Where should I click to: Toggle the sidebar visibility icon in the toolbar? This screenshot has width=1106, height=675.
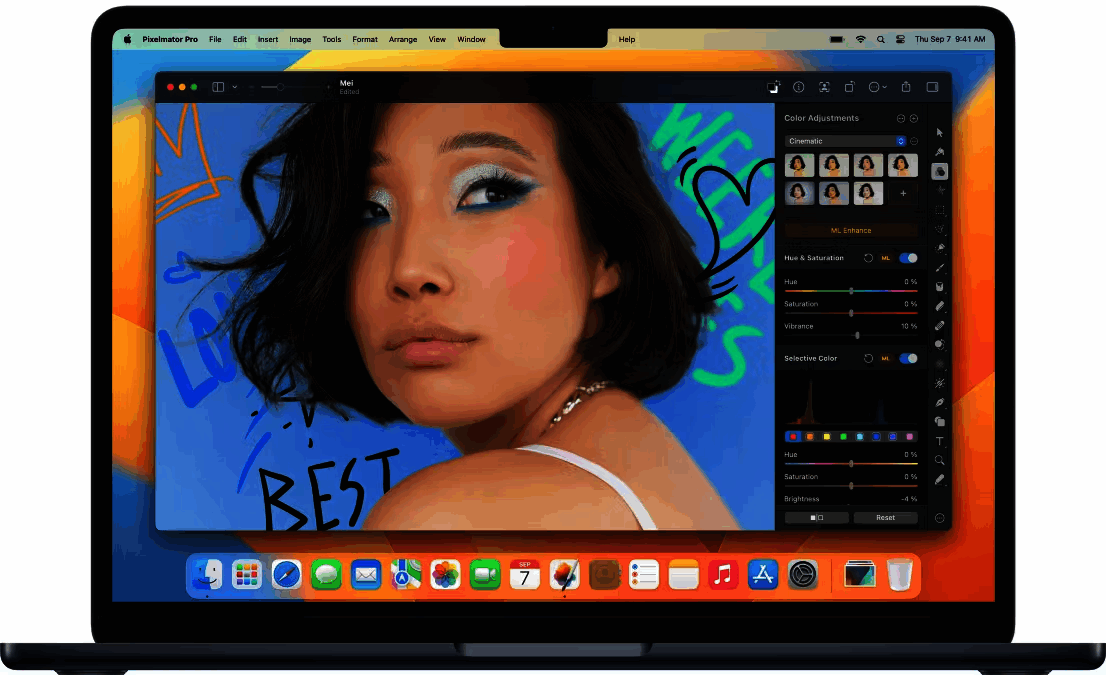coord(932,87)
